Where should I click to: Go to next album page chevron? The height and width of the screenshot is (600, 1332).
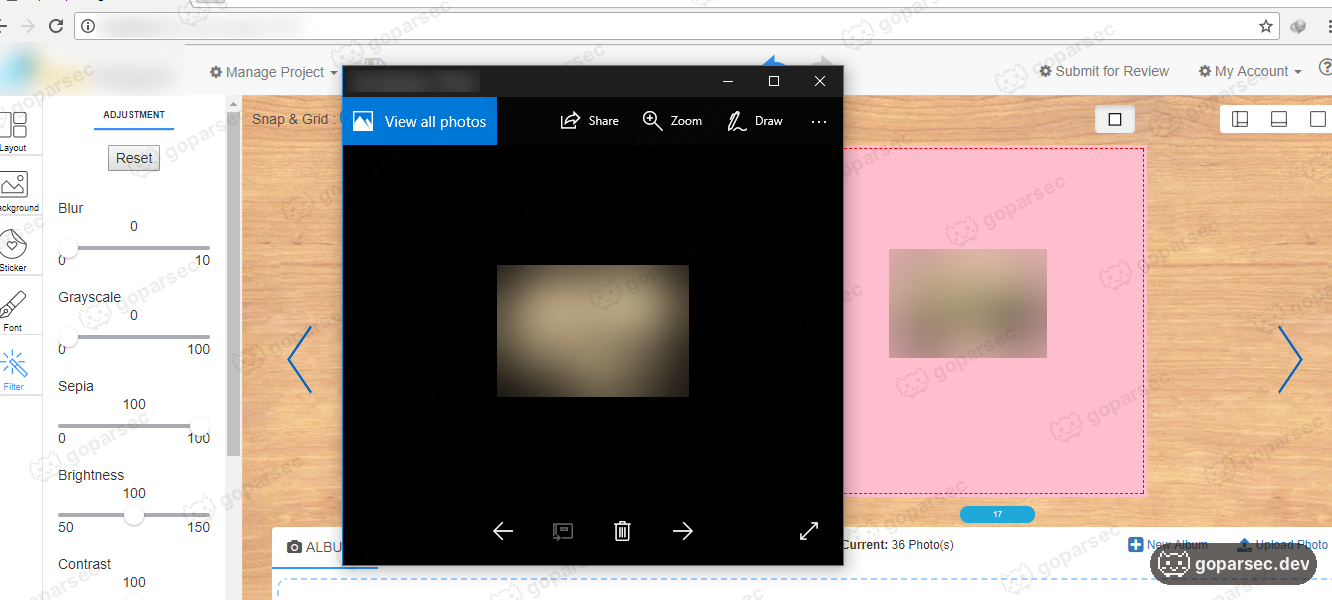pos(1290,359)
